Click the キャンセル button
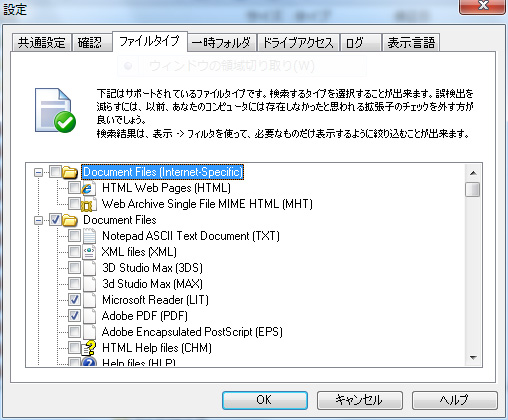 360,400
